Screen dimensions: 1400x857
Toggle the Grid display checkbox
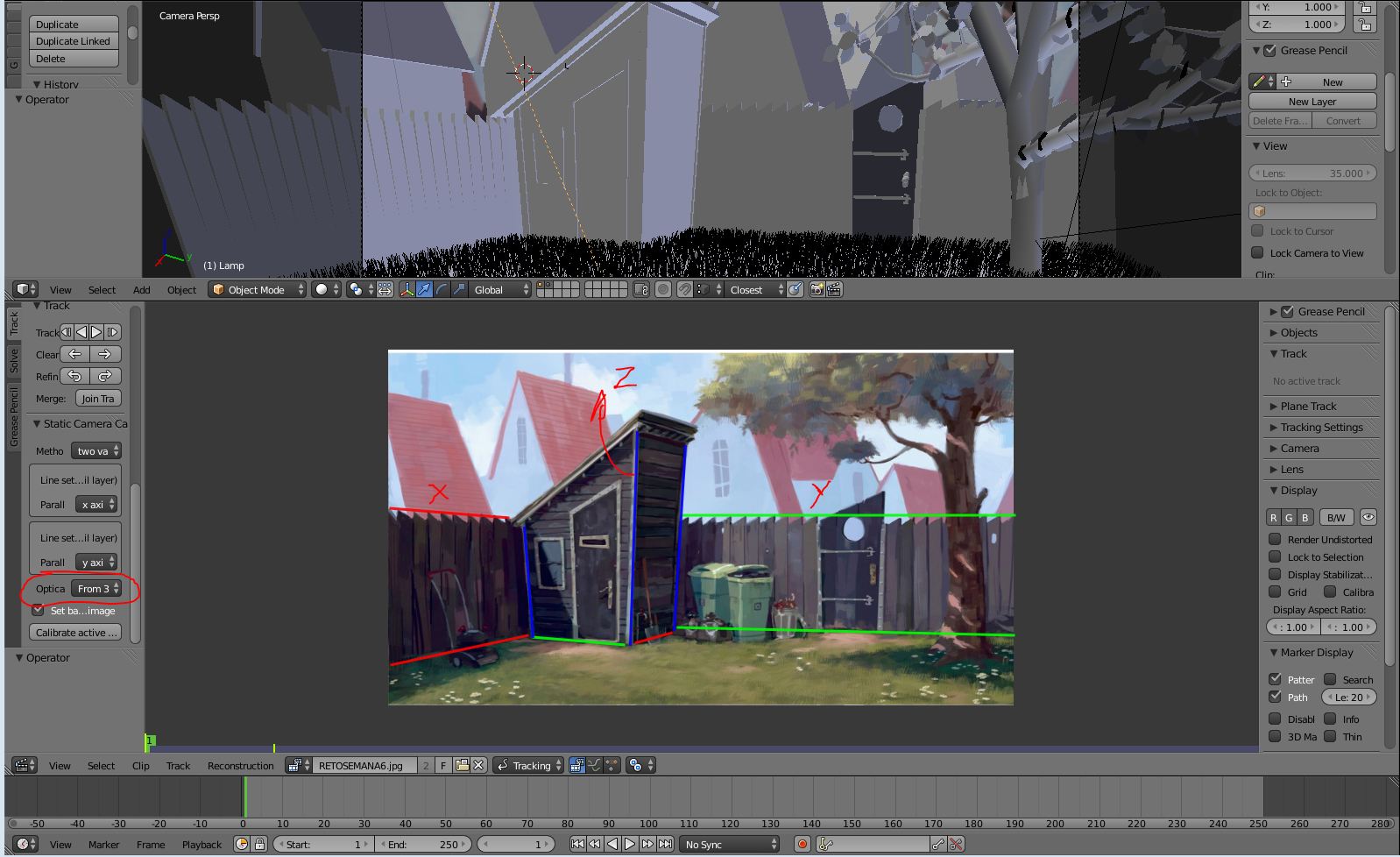point(1275,592)
